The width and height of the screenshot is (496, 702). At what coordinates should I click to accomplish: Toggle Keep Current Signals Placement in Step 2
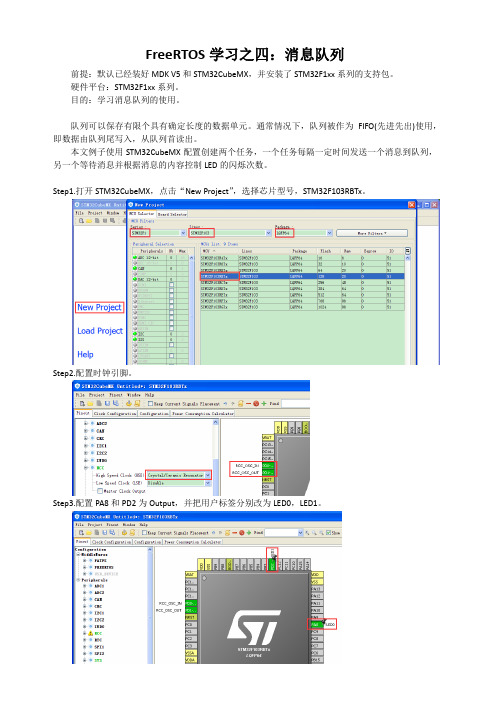click(150, 403)
